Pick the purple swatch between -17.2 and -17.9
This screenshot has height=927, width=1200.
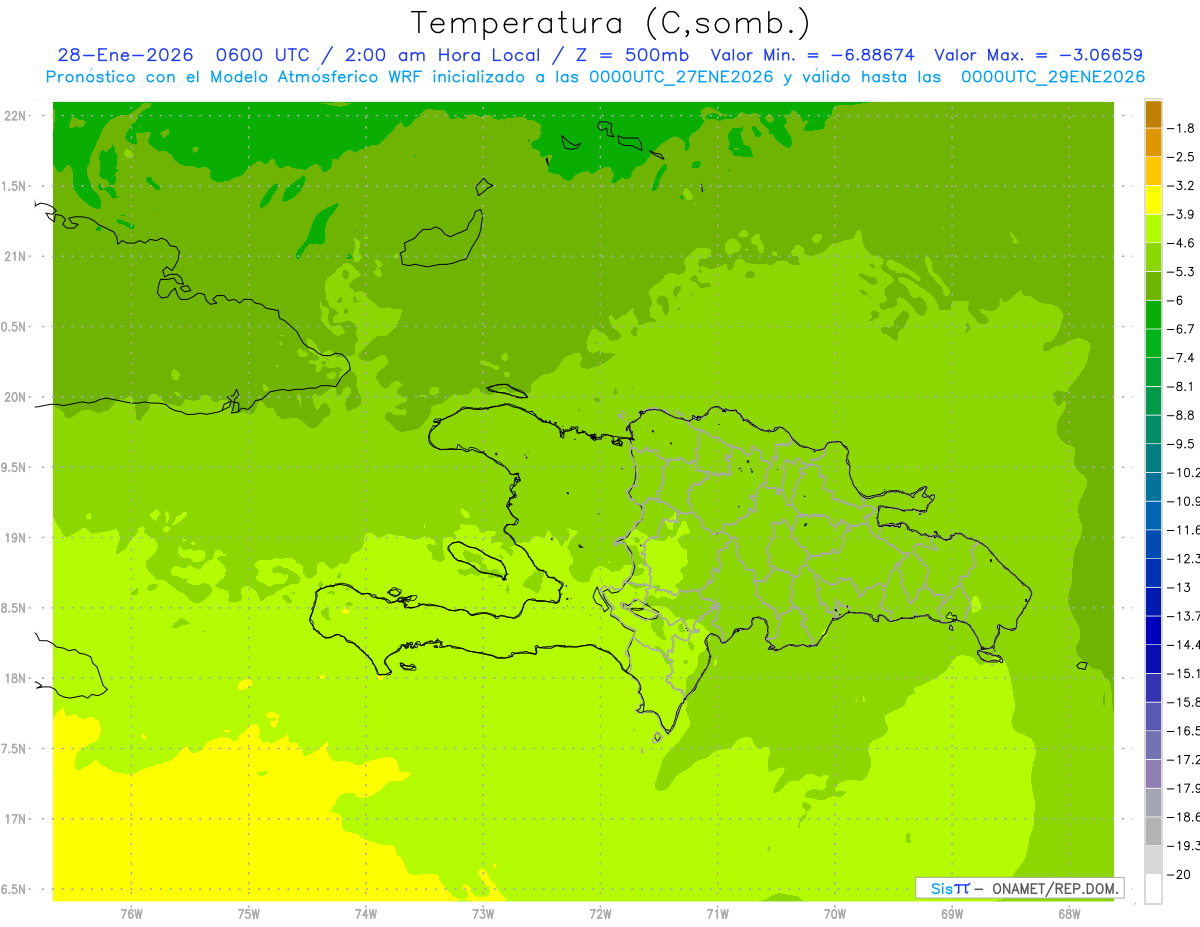[x=1153, y=774]
